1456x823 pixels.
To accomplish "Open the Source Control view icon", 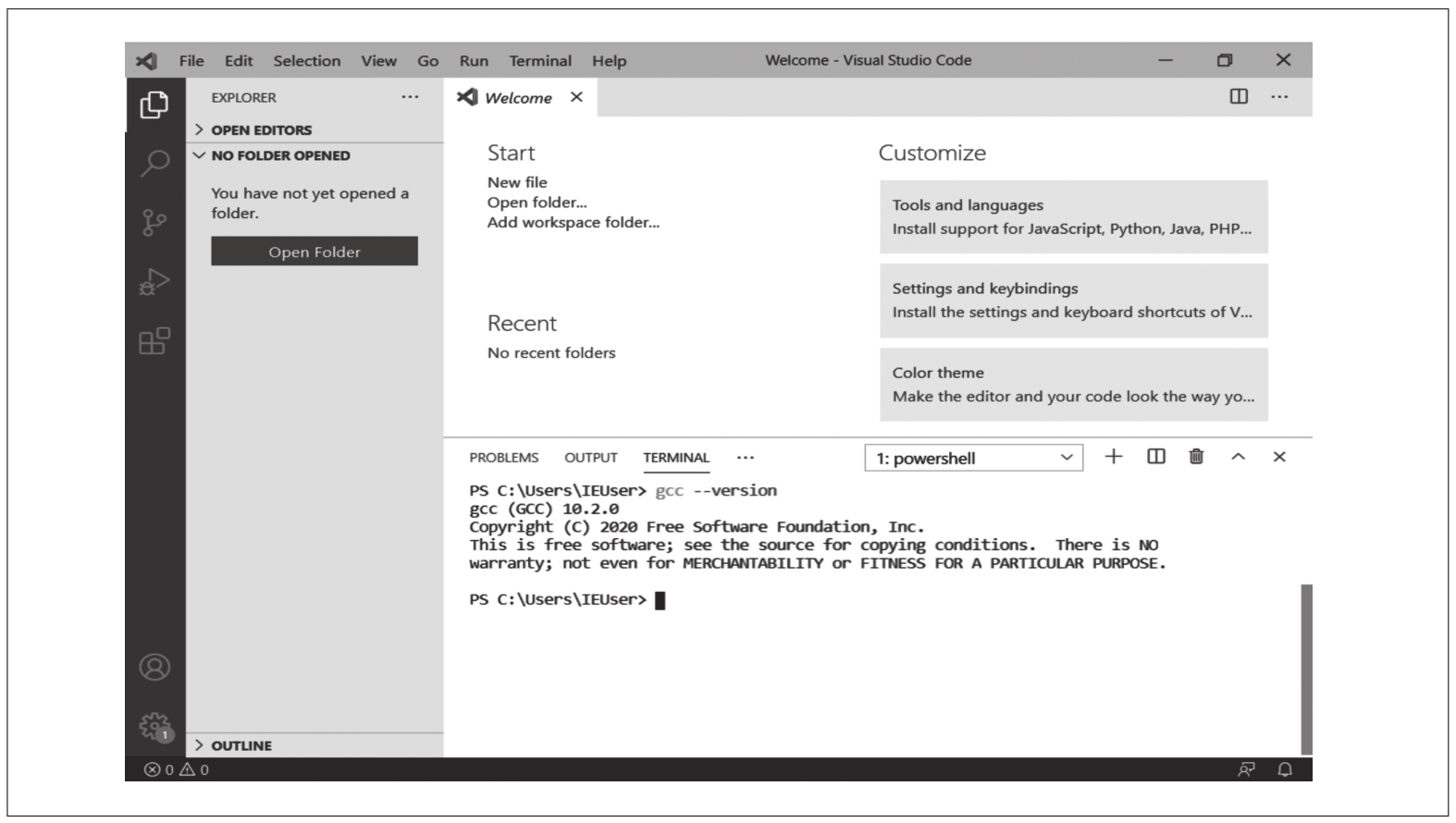I will click(x=154, y=222).
